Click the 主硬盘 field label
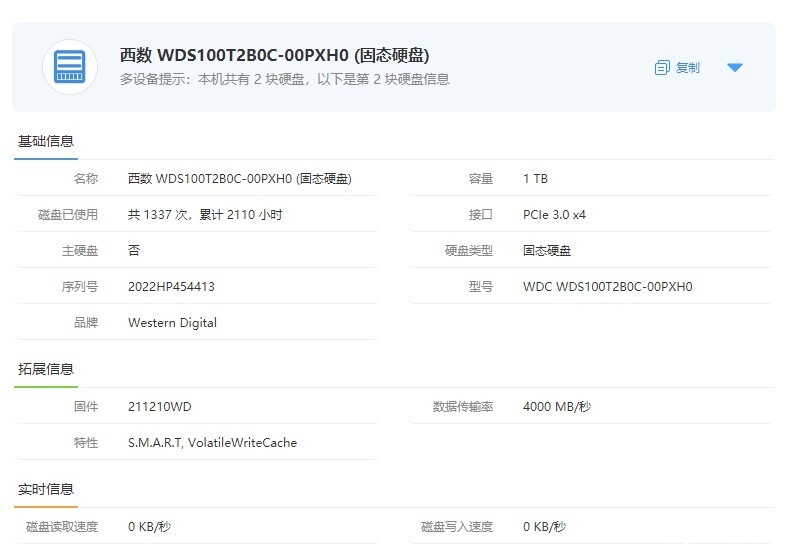 (80, 251)
